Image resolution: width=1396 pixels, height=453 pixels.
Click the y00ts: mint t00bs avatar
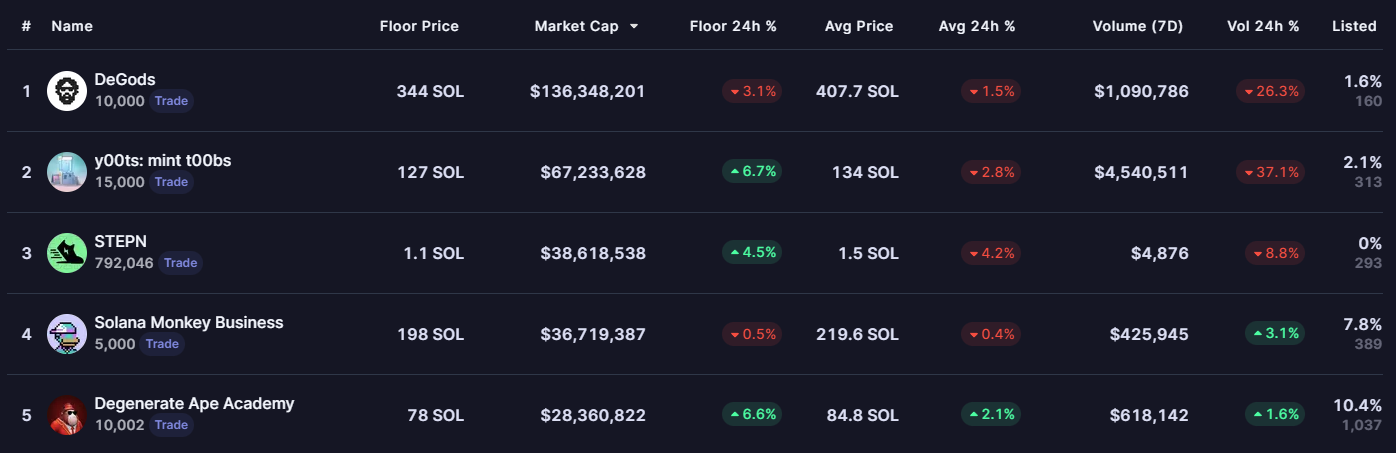[x=67, y=172]
